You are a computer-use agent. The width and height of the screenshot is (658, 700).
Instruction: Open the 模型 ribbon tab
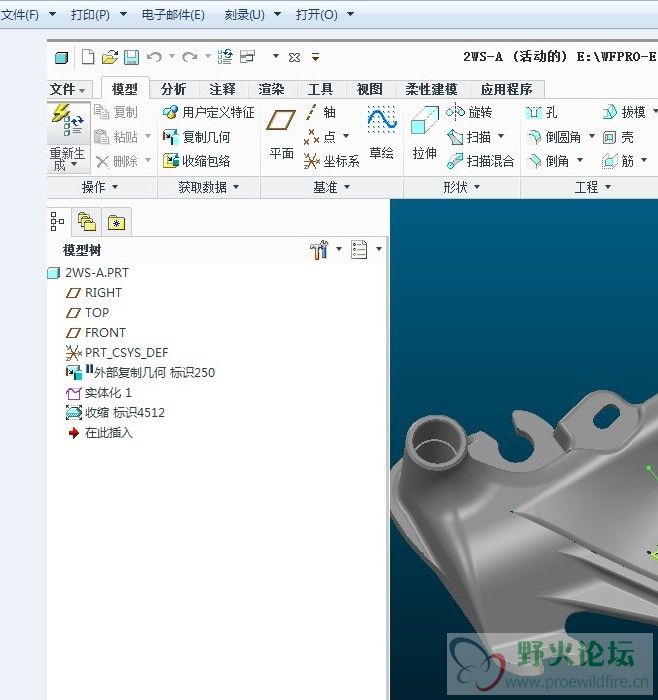coord(125,89)
